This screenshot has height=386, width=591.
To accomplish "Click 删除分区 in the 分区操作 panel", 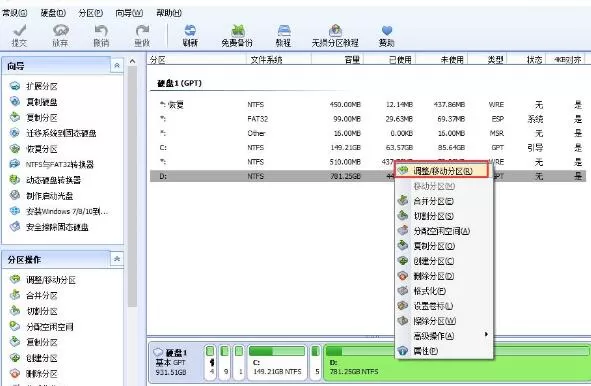I will click(34, 374).
